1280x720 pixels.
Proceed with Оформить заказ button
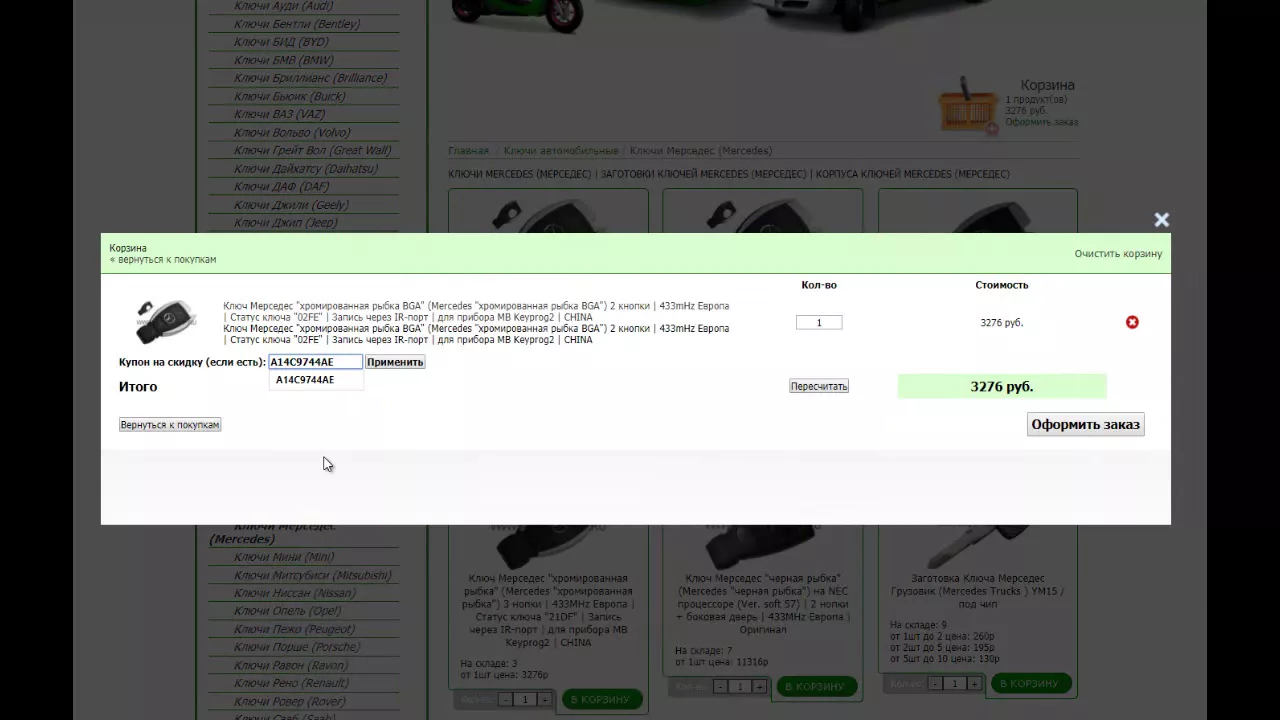1086,424
